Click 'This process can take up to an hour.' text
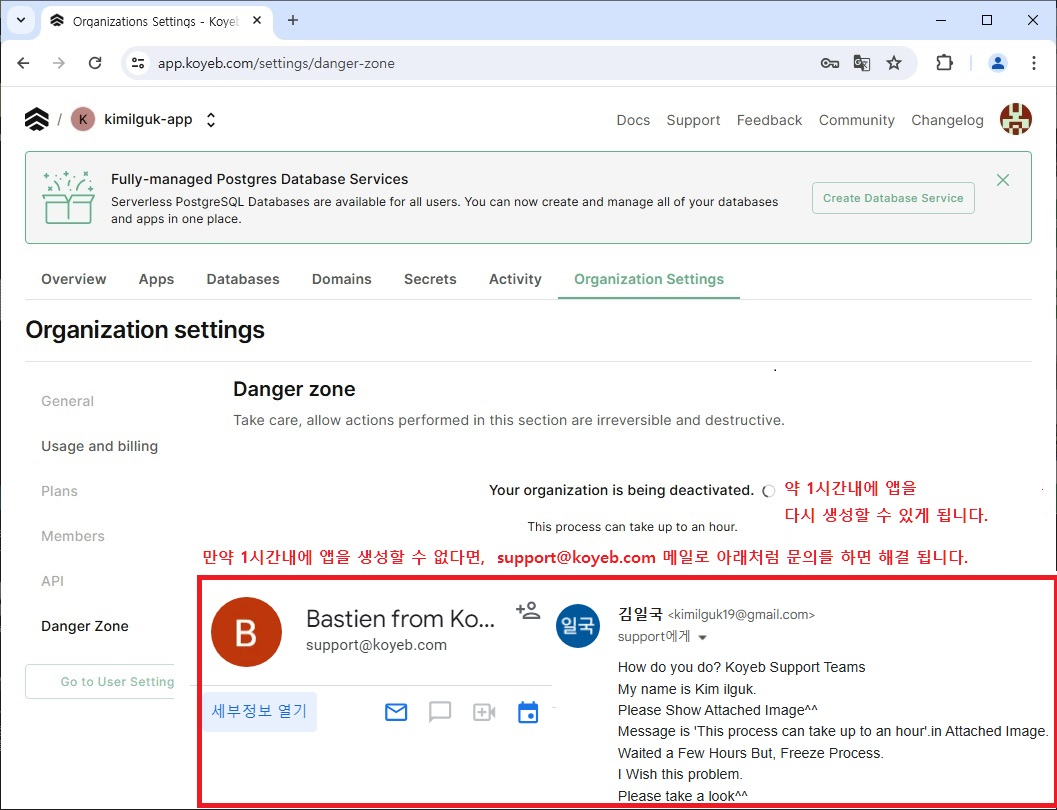Image resolution: width=1057 pixels, height=810 pixels. (x=632, y=526)
